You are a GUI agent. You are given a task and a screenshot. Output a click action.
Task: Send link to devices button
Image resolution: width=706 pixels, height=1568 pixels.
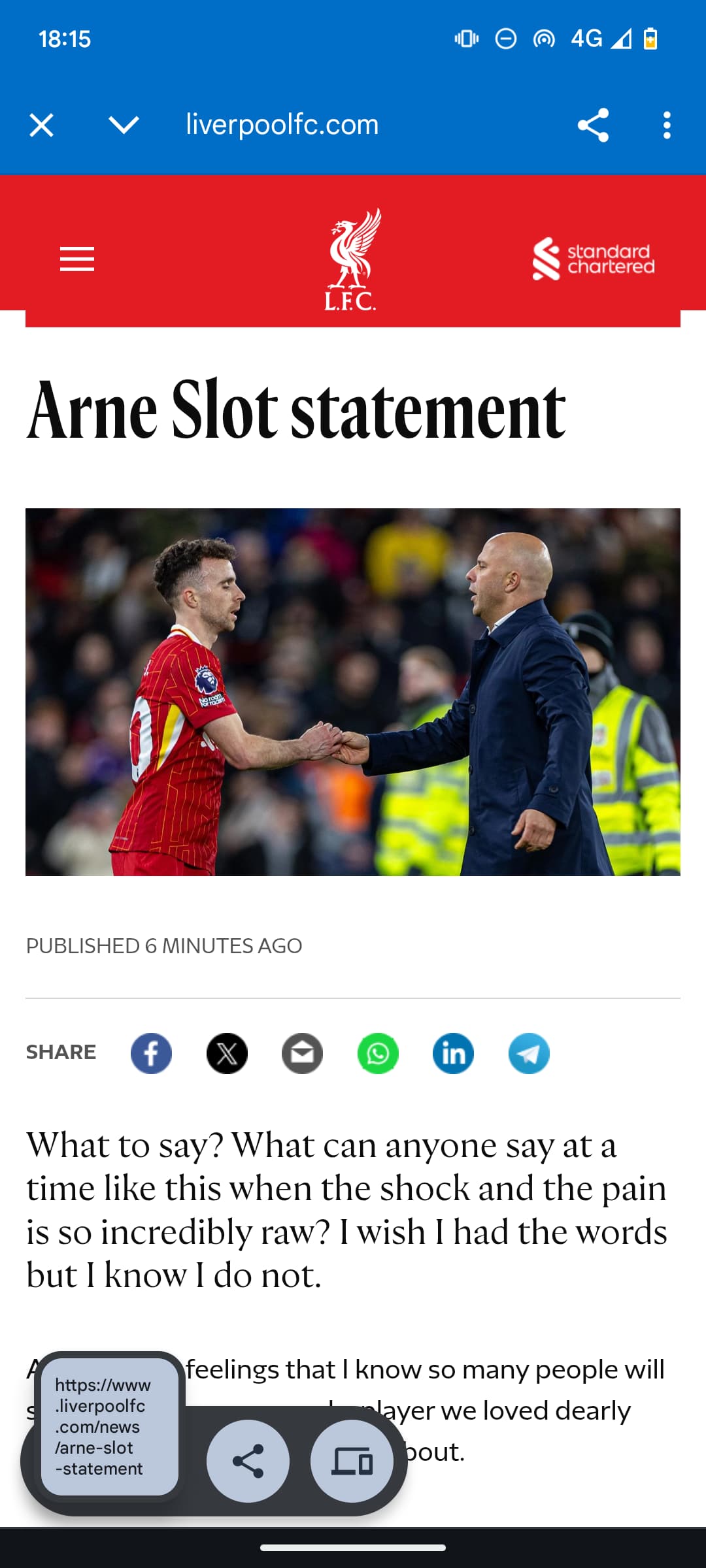pos(352,1461)
